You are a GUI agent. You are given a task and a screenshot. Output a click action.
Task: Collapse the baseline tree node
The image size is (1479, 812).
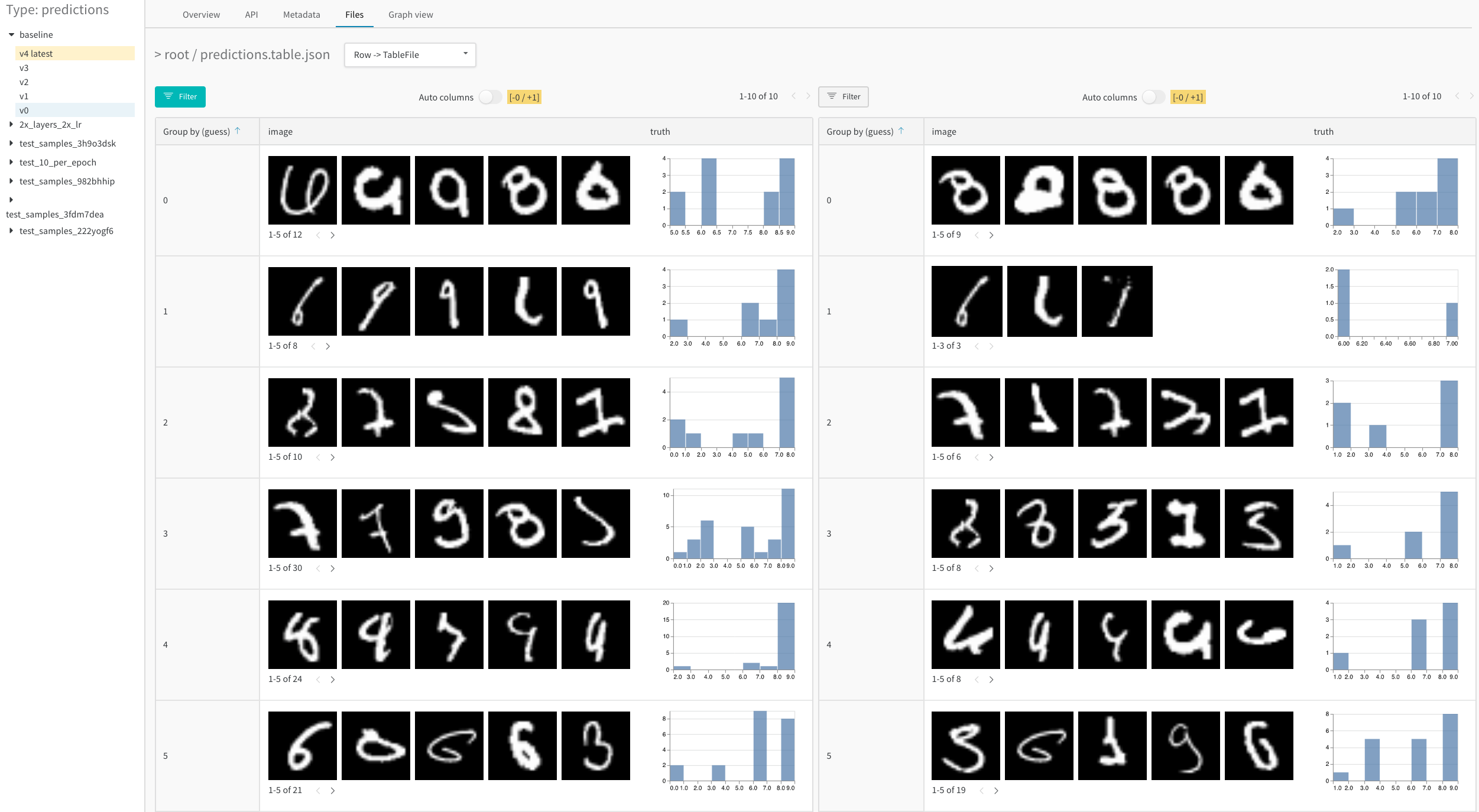[11, 35]
